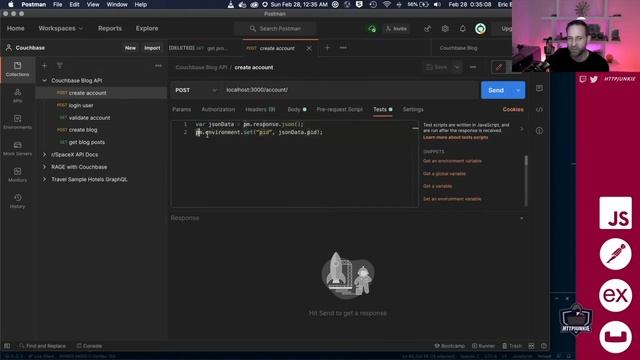The image size is (640, 360).
Task: Click the New button
Action: point(130,48)
